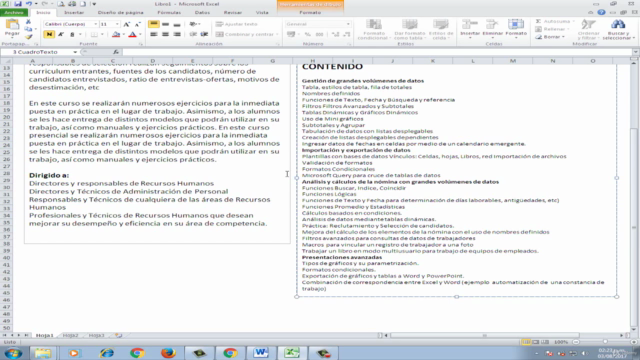640x360 pixels.
Task: Open the font size 11 dropdown
Action: point(117,24)
